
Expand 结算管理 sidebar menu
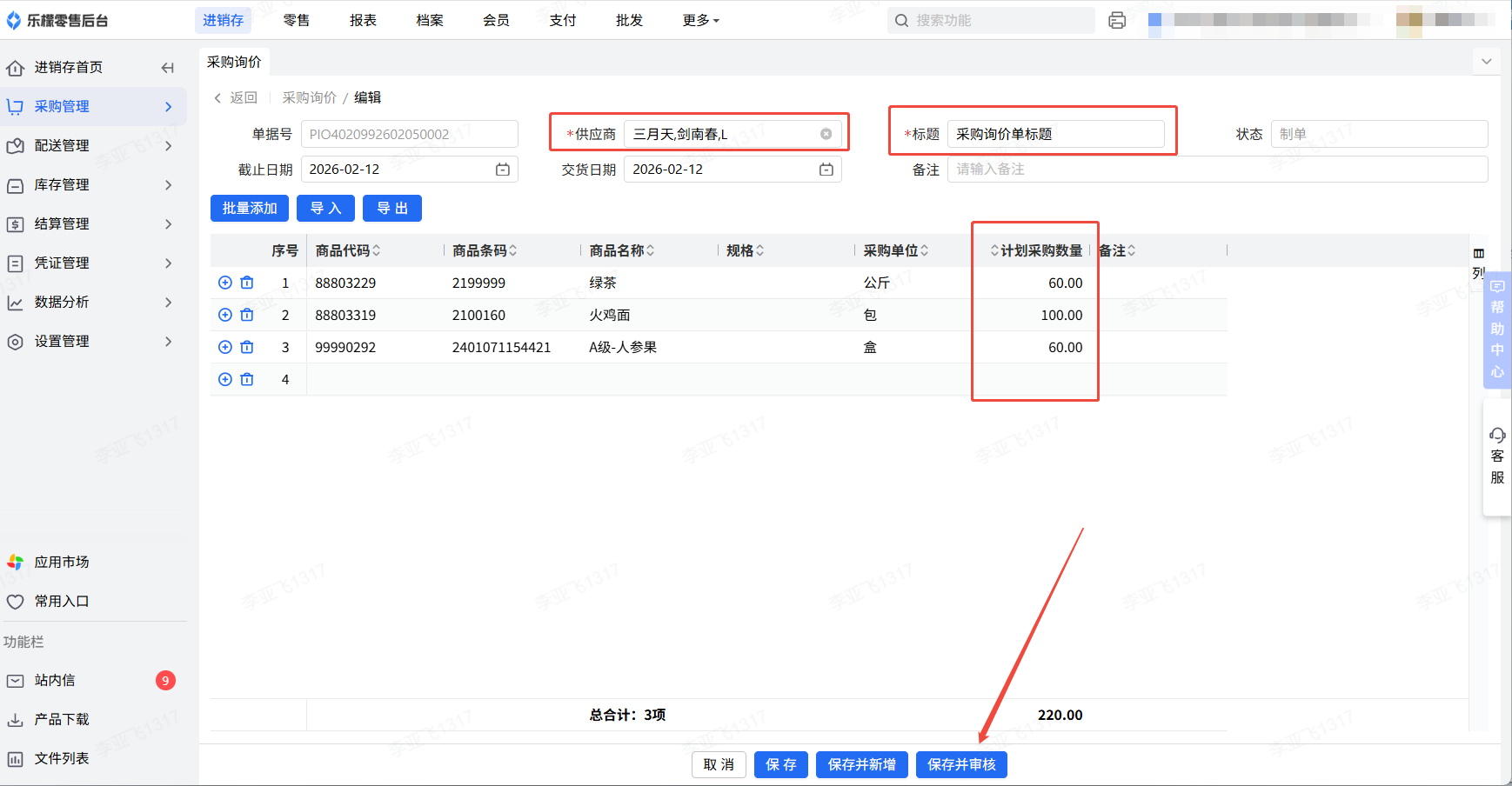point(93,224)
